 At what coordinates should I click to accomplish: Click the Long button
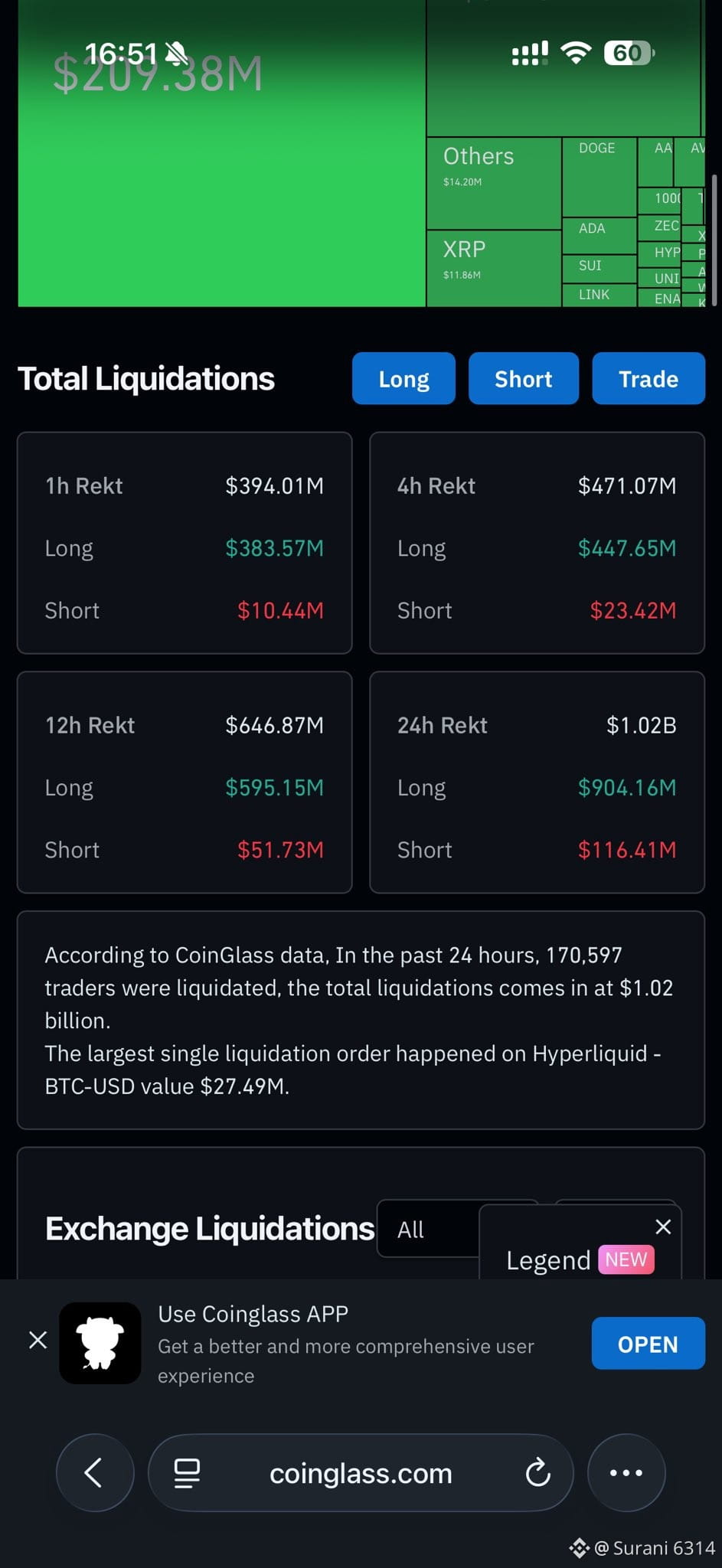point(403,378)
